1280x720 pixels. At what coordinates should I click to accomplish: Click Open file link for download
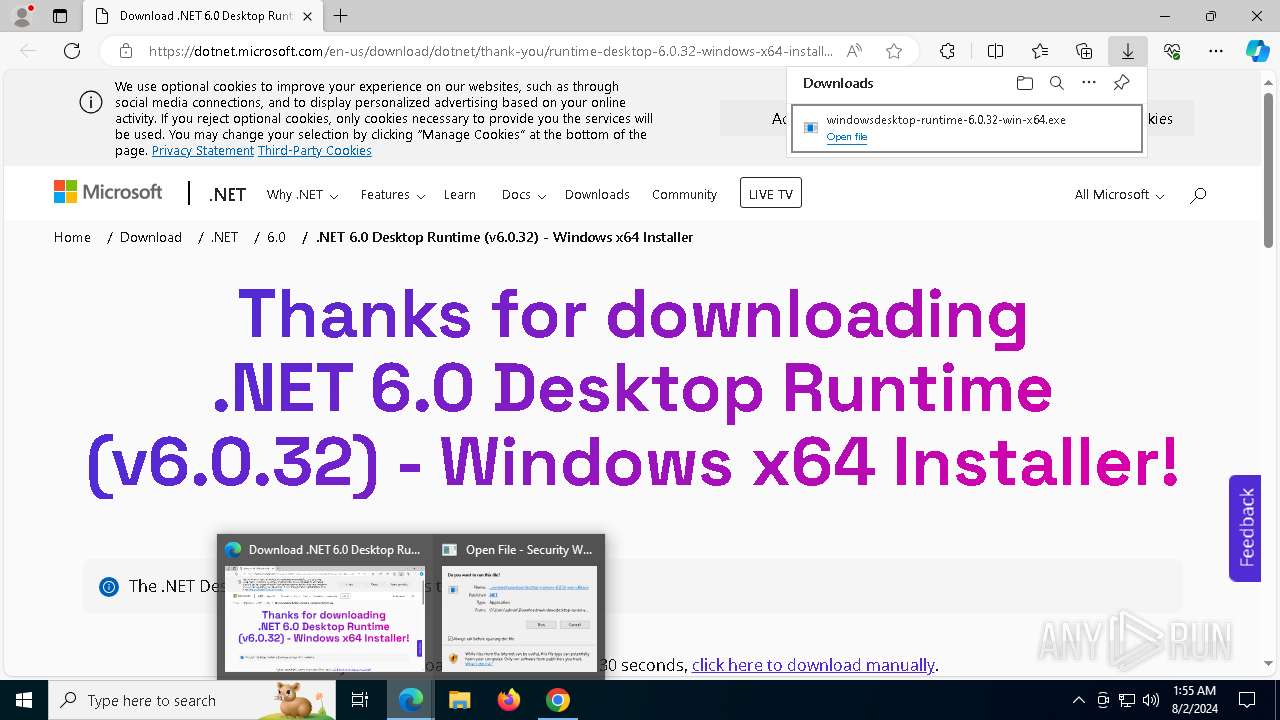coord(847,137)
